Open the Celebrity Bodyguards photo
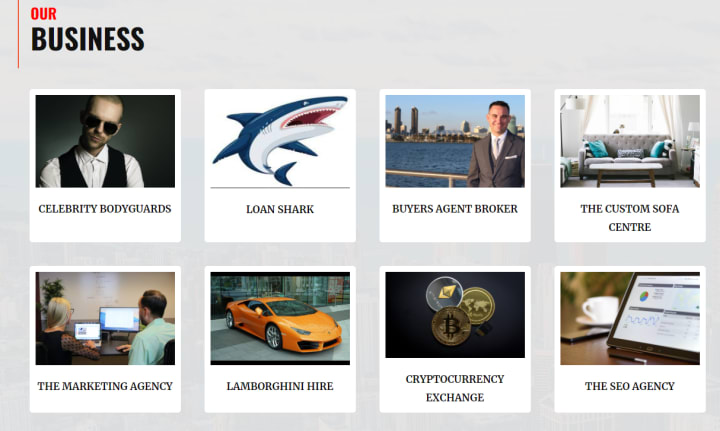The height and width of the screenshot is (431, 720). tap(105, 141)
